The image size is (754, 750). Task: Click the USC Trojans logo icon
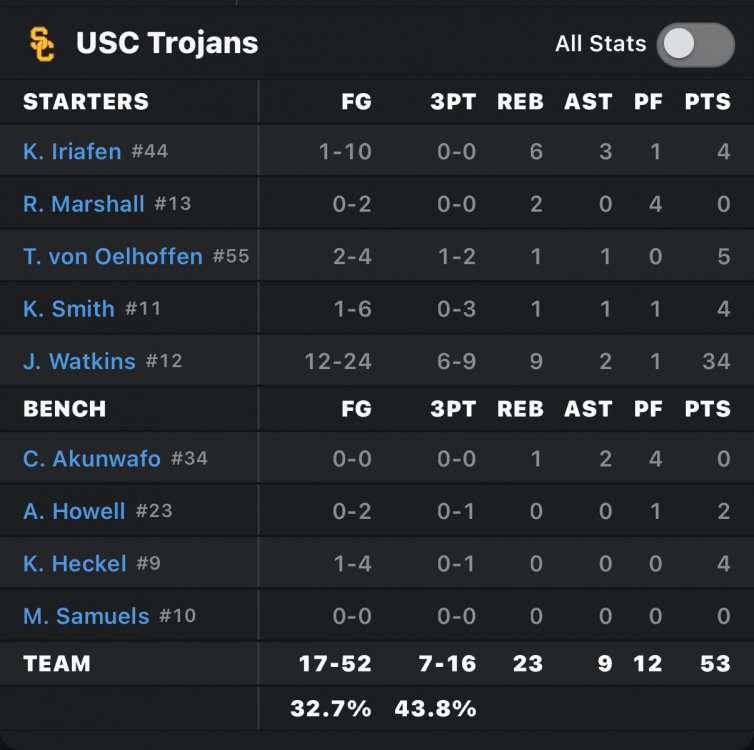42,44
